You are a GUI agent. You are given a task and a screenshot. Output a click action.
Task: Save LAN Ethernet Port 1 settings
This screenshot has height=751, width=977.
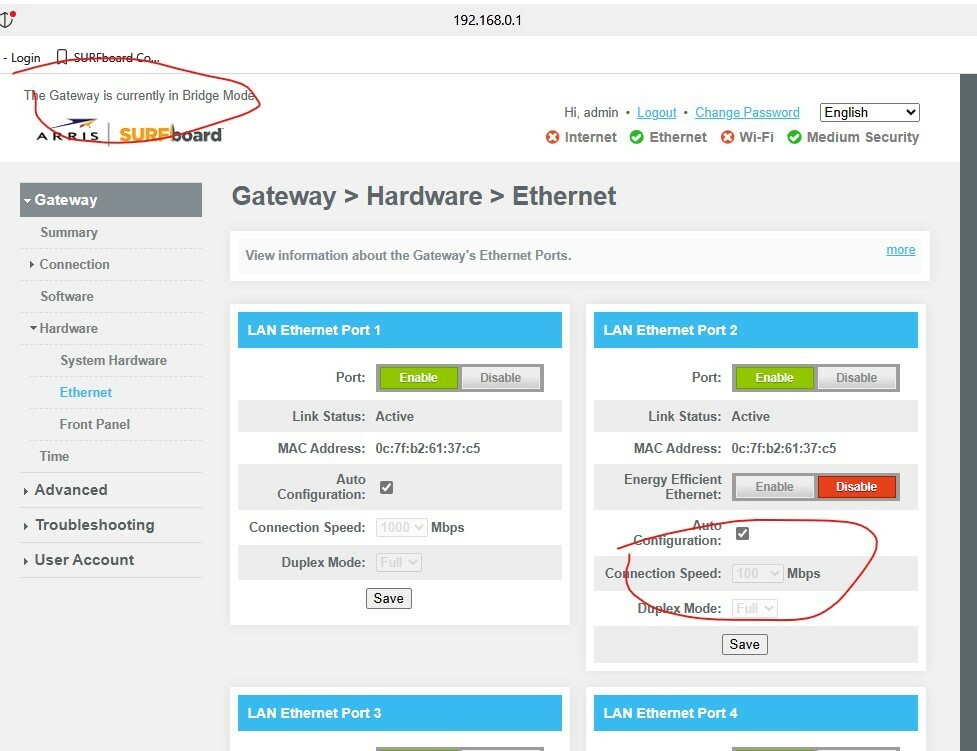[389, 598]
